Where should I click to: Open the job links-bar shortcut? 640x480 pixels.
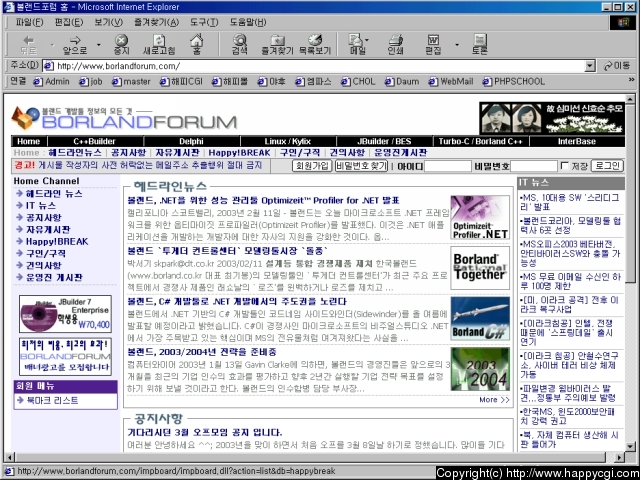[x=91, y=82]
